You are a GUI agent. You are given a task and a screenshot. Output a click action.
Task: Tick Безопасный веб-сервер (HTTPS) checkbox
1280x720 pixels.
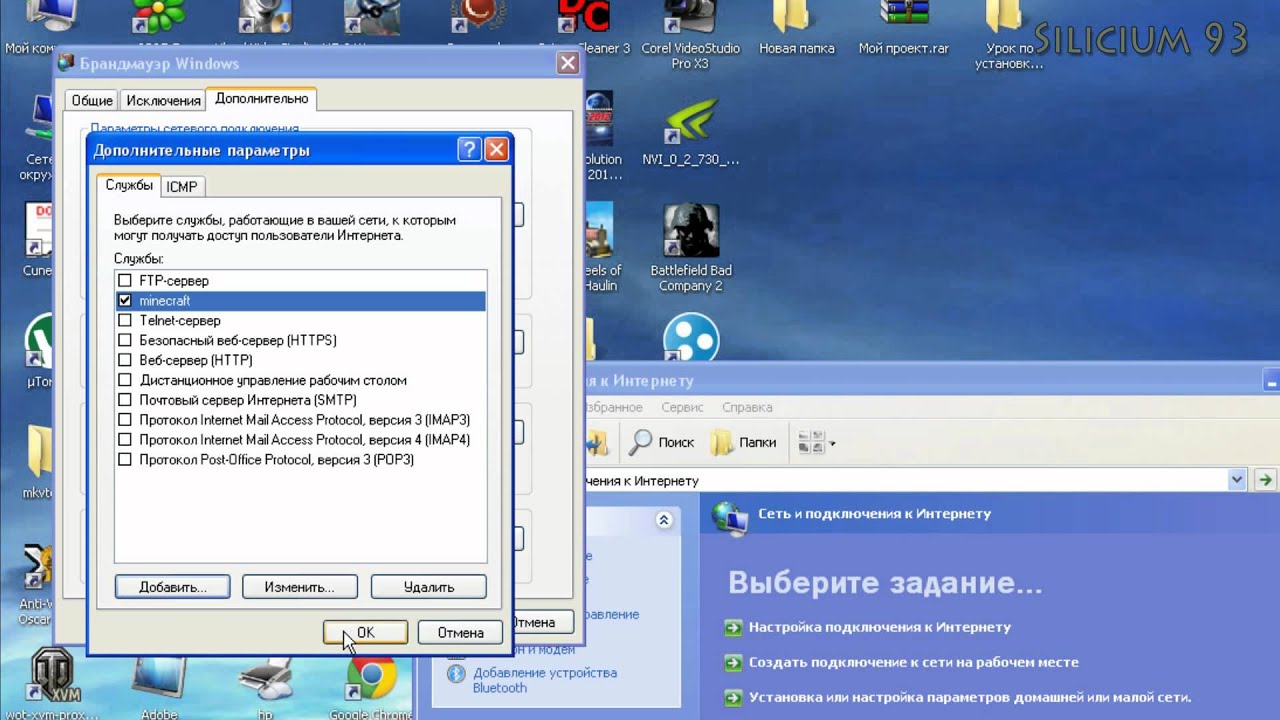tap(125, 340)
